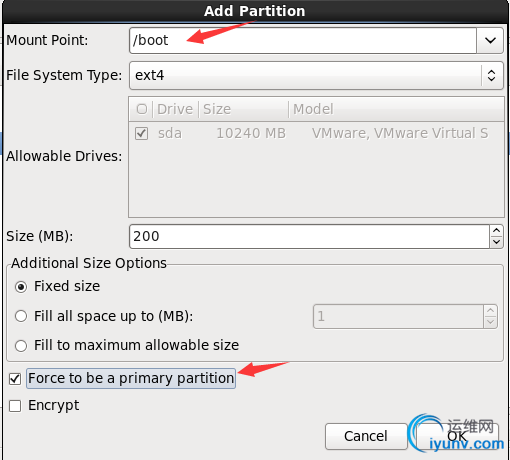Toggle the sda drive checkbox
This screenshot has height=460, width=510.
click(142, 133)
